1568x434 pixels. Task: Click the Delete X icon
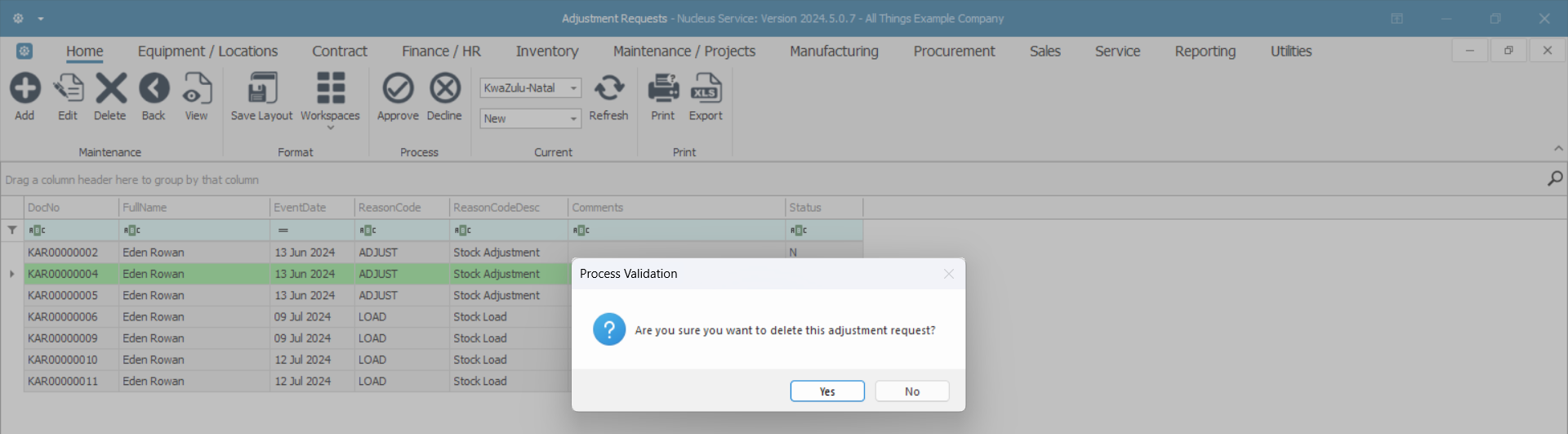[x=110, y=88]
